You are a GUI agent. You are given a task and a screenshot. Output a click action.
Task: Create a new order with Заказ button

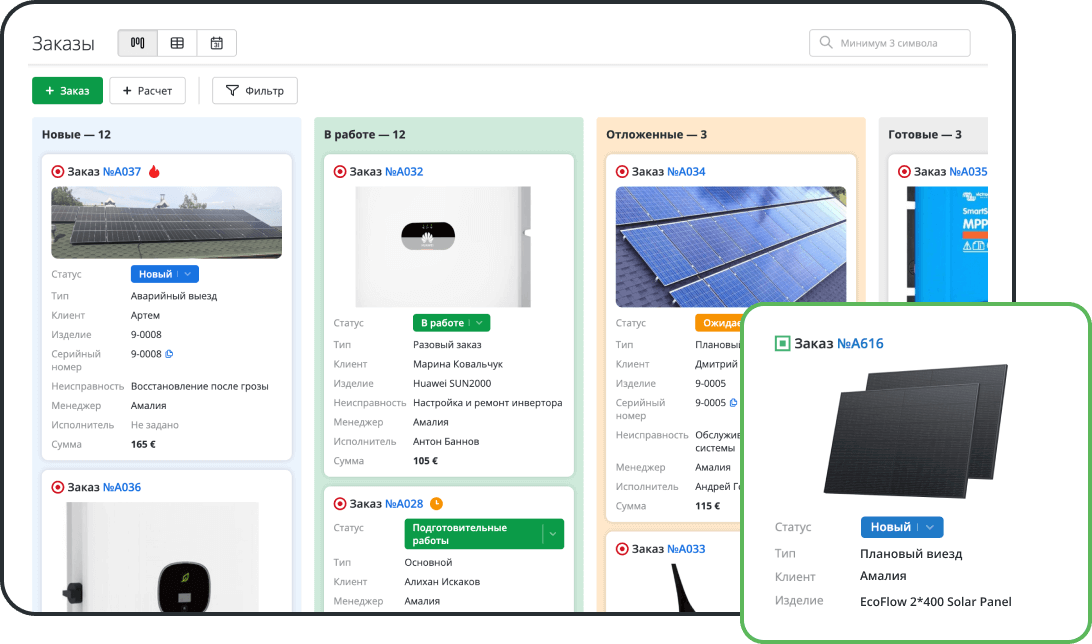coord(67,91)
